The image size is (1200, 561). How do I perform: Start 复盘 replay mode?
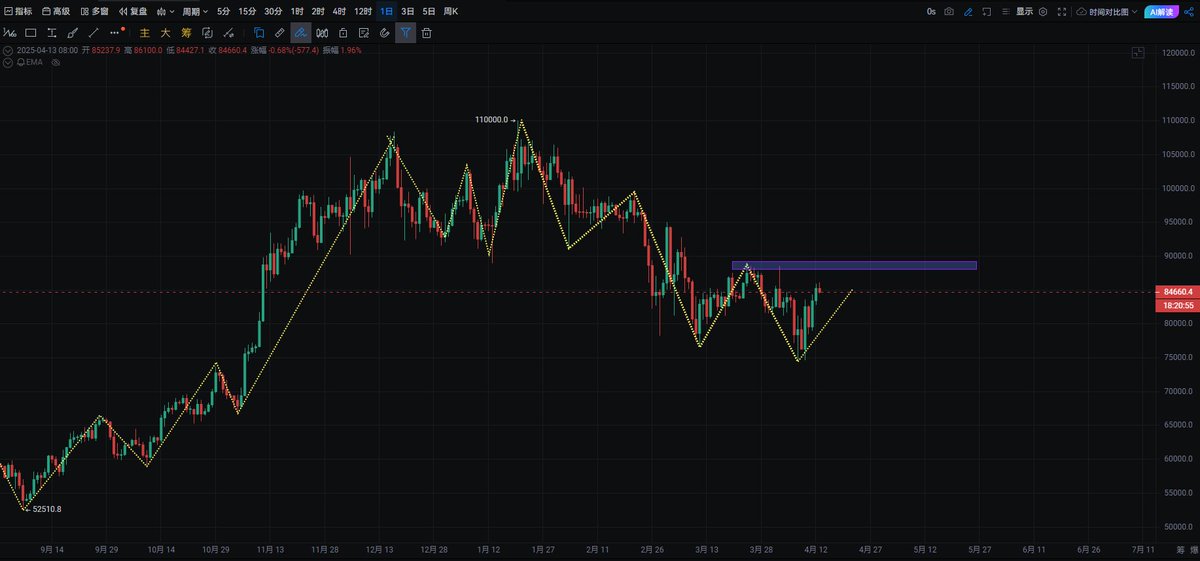[x=133, y=11]
